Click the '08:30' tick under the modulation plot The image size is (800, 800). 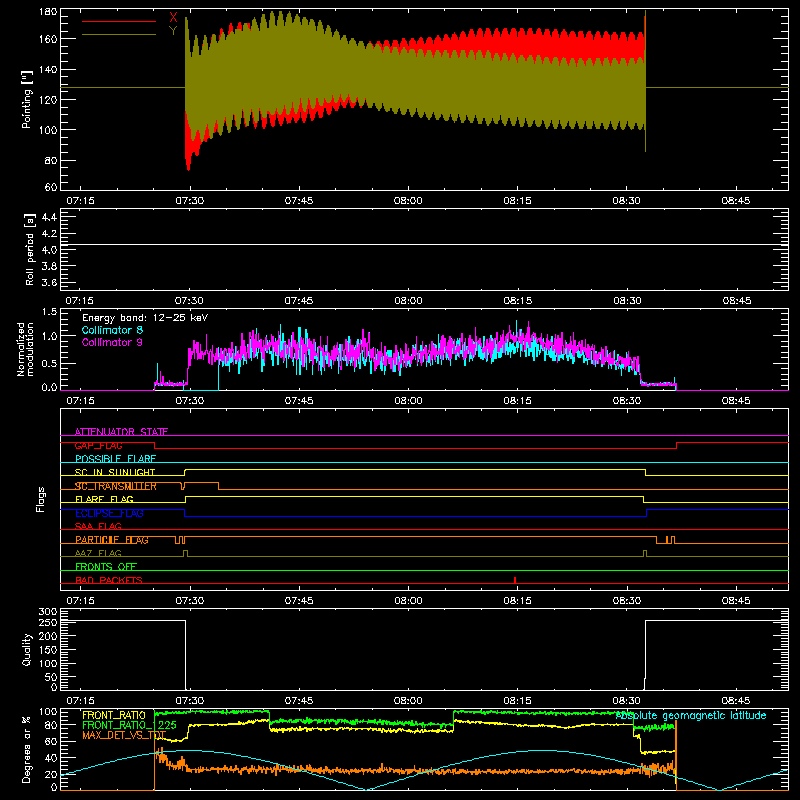coord(627,401)
